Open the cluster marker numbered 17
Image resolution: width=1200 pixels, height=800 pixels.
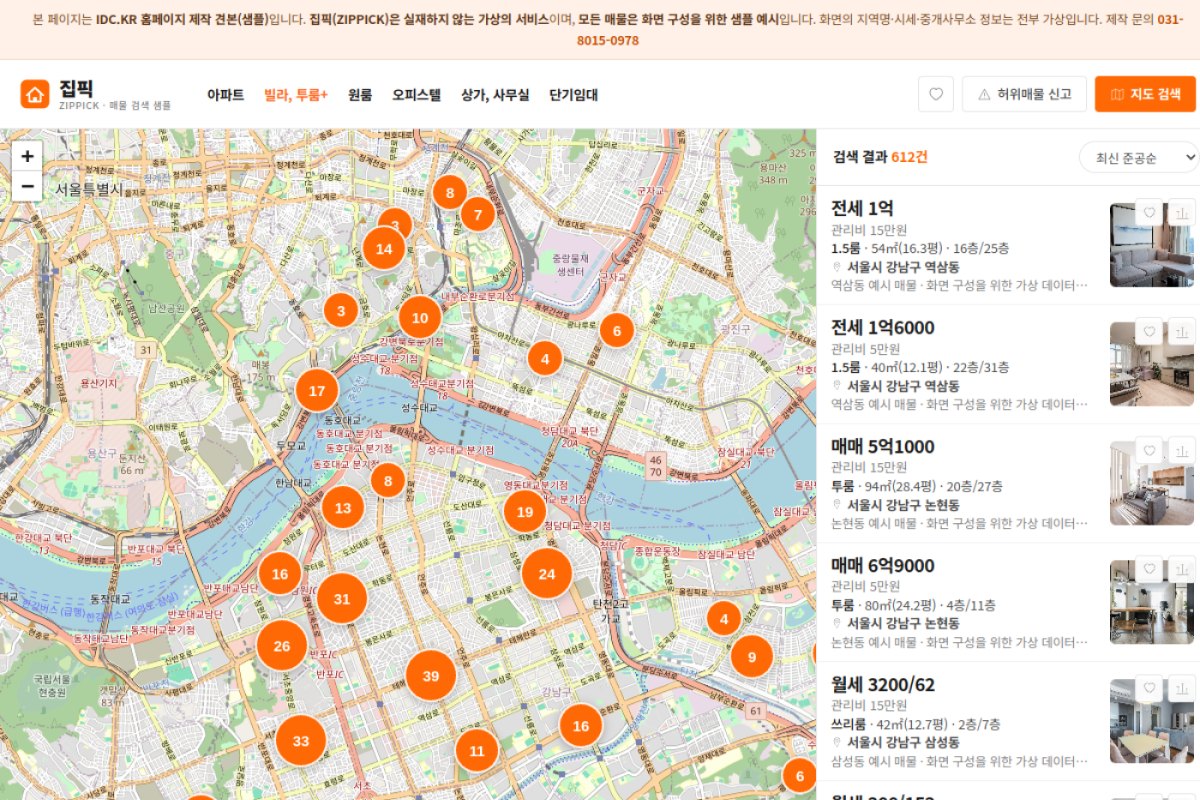click(317, 391)
